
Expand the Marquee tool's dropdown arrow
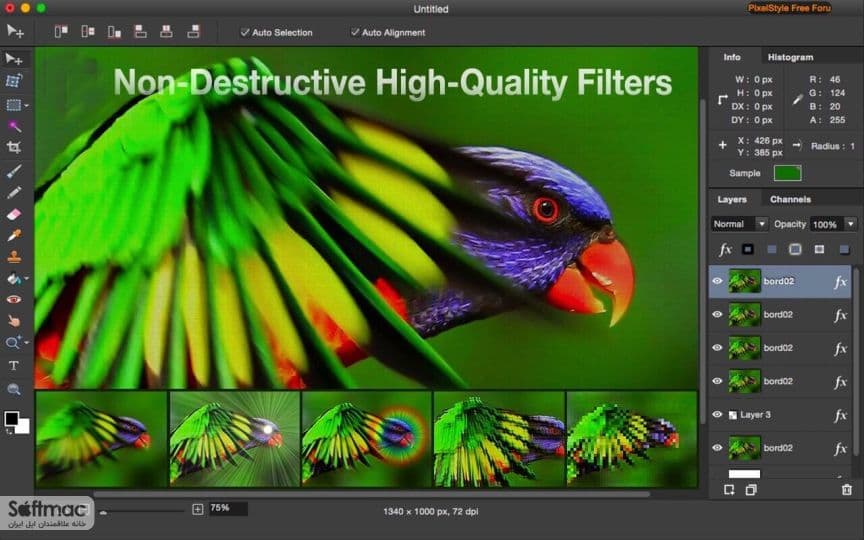(26, 105)
